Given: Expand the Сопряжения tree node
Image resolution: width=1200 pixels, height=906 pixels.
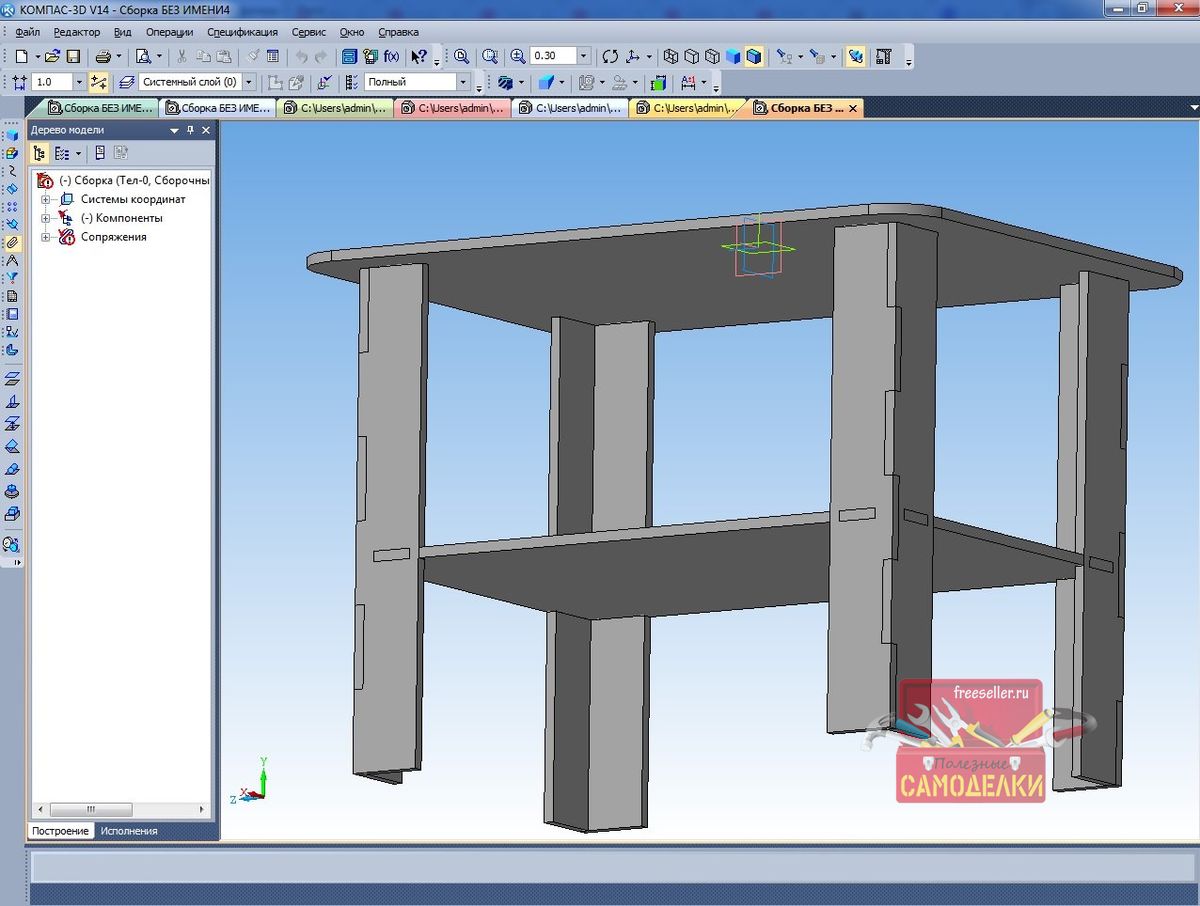Looking at the screenshot, I should pos(45,237).
